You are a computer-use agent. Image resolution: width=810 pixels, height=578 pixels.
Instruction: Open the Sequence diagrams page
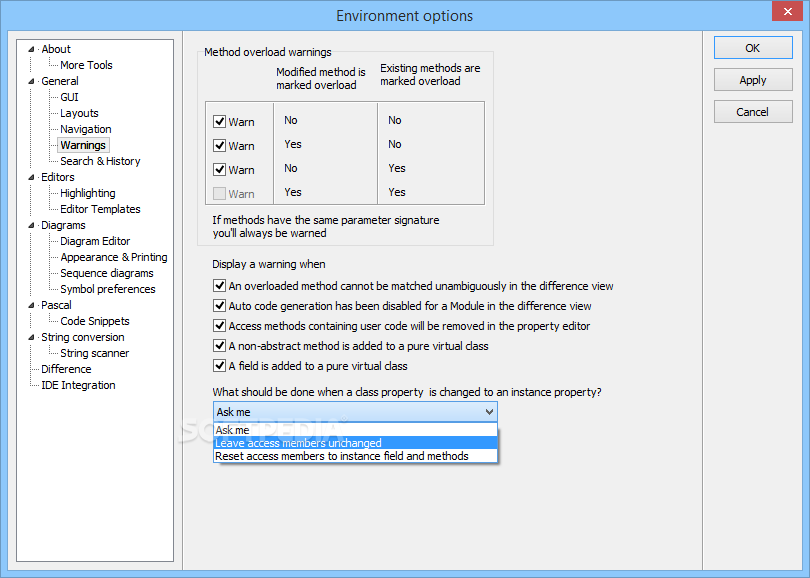click(107, 273)
